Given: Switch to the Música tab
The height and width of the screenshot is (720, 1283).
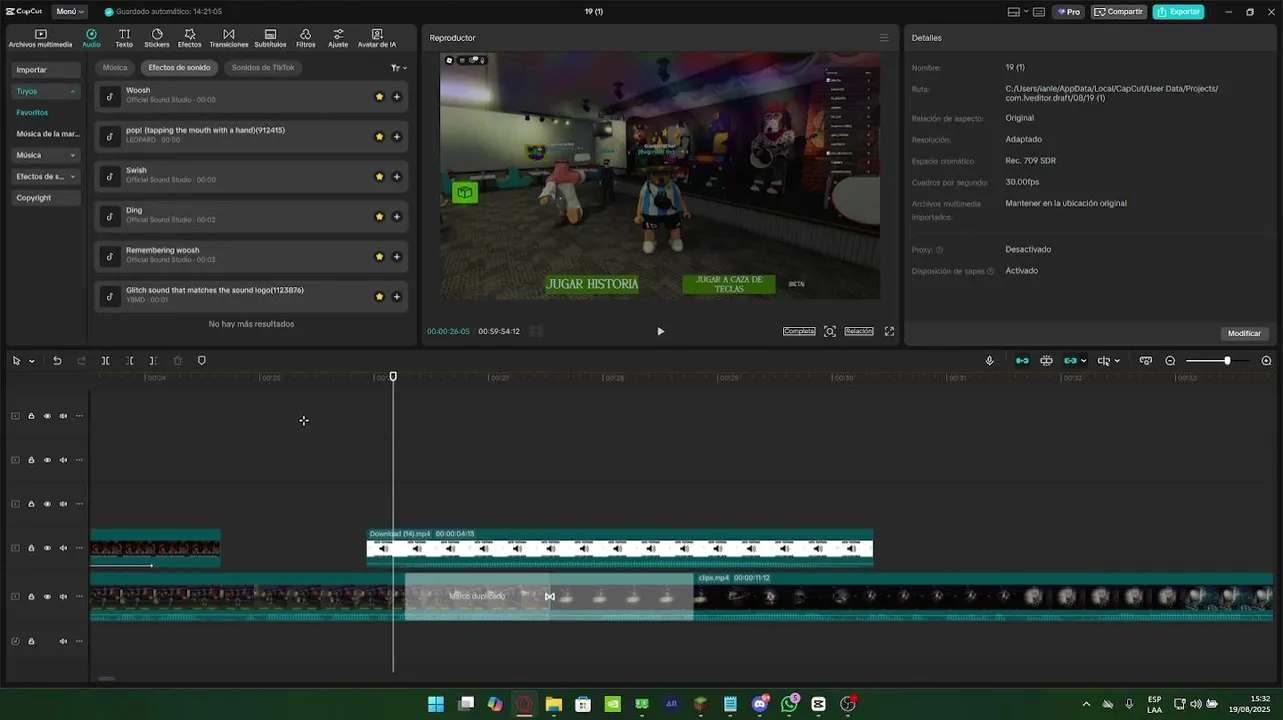Looking at the screenshot, I should (x=115, y=68).
